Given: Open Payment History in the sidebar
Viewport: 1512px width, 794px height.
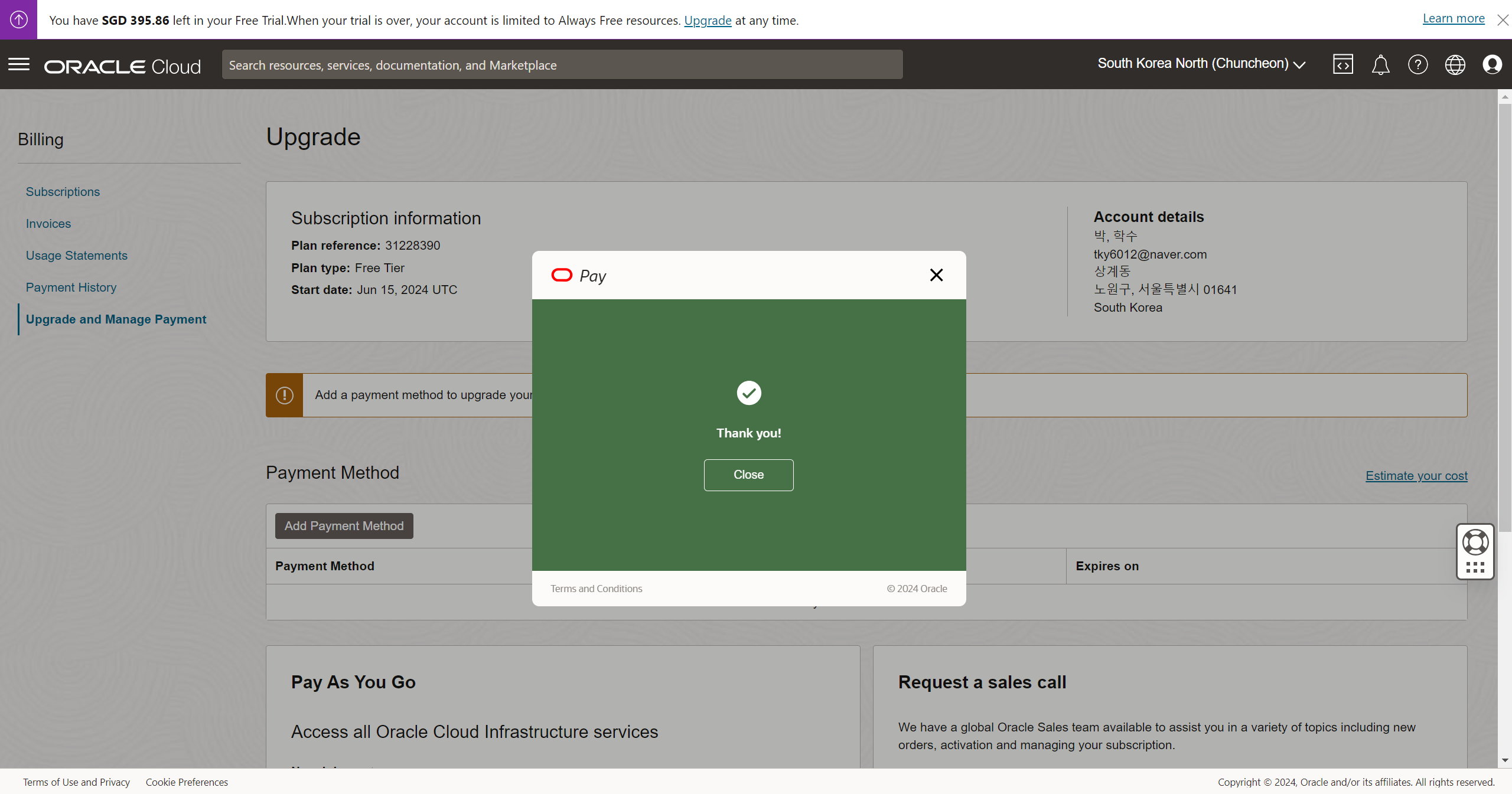Looking at the screenshot, I should pos(71,287).
